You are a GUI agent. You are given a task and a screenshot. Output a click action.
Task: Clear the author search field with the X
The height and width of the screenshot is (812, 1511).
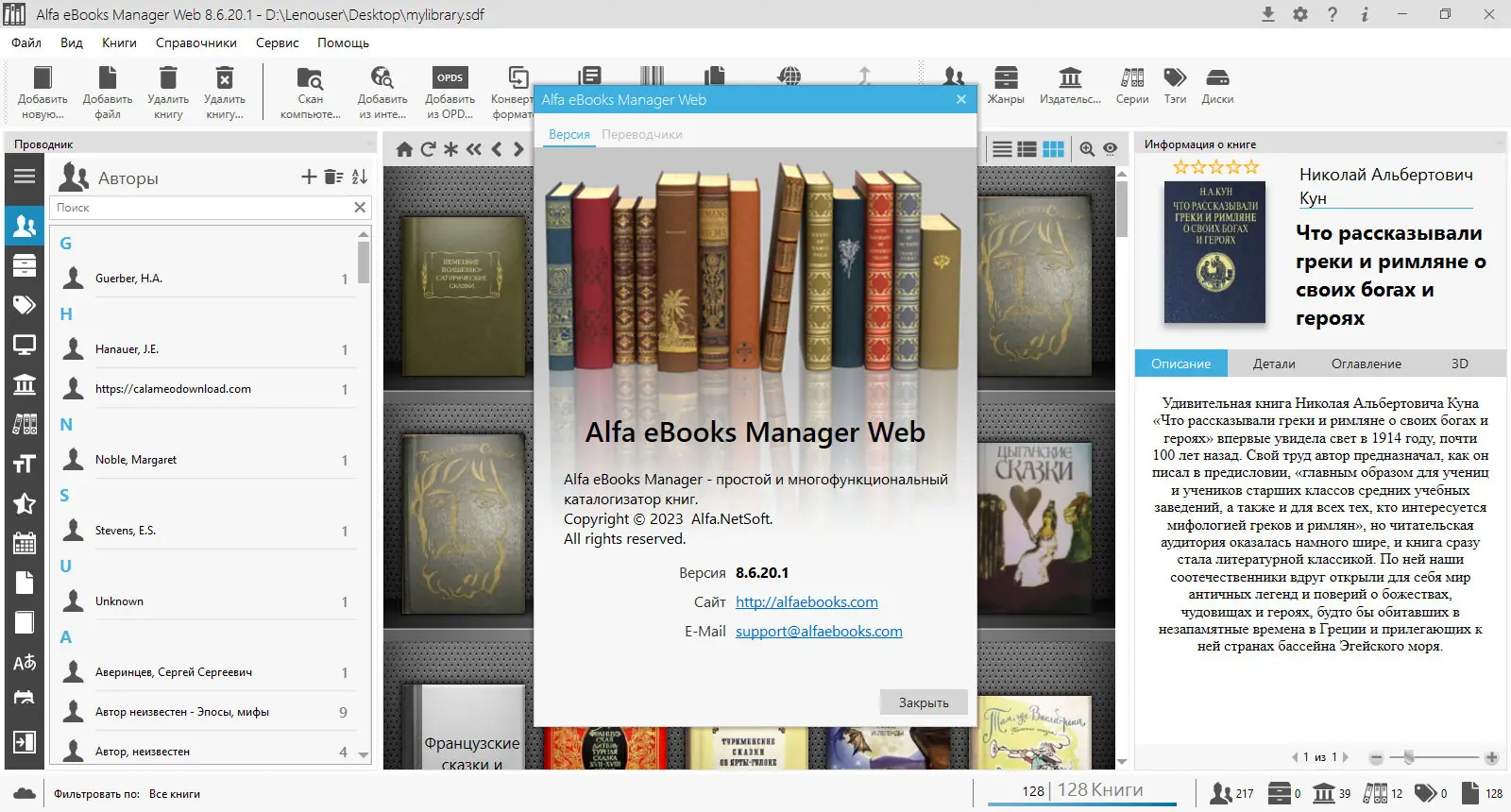click(360, 208)
